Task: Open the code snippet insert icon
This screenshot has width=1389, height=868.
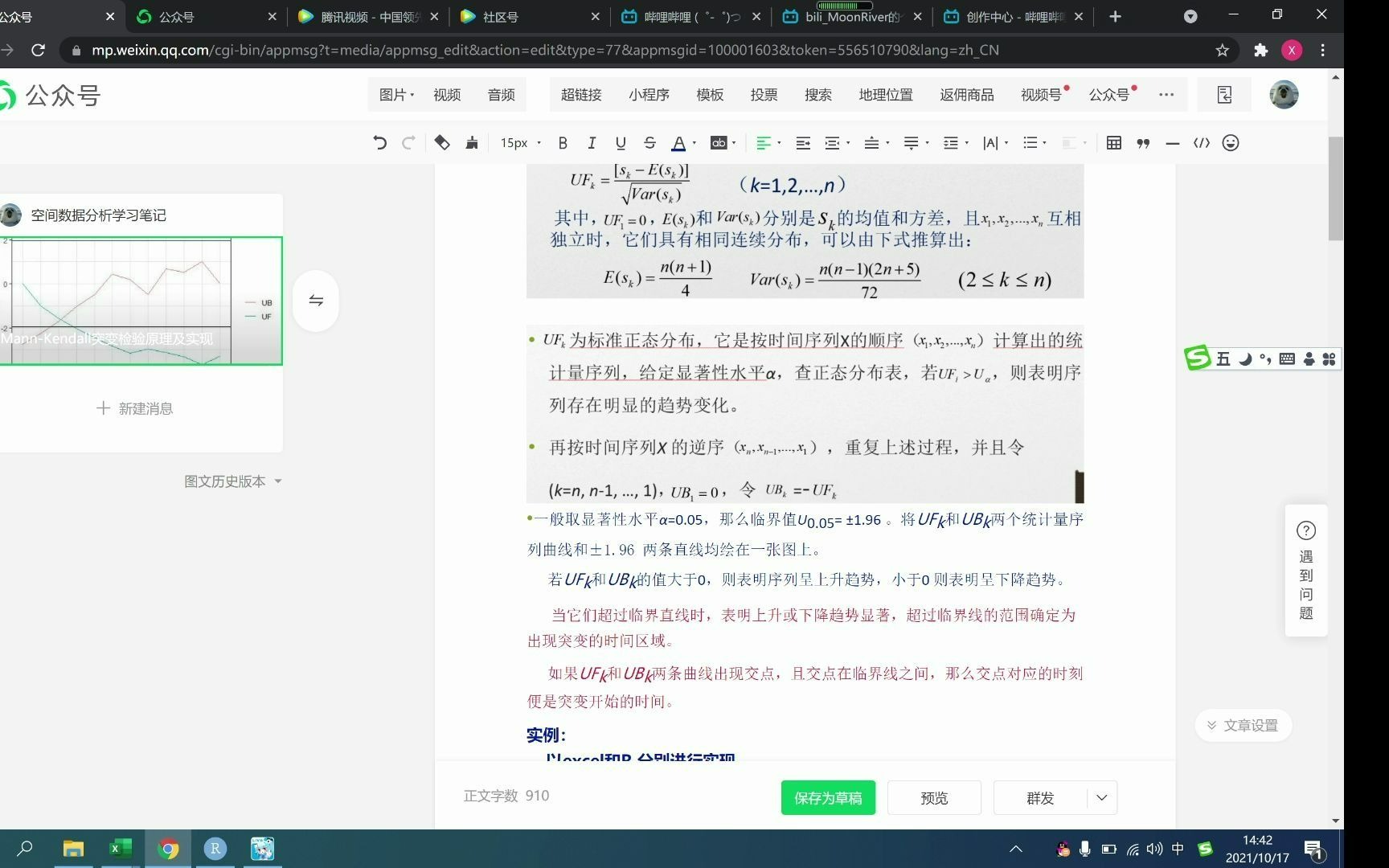Action: pos(1202,143)
